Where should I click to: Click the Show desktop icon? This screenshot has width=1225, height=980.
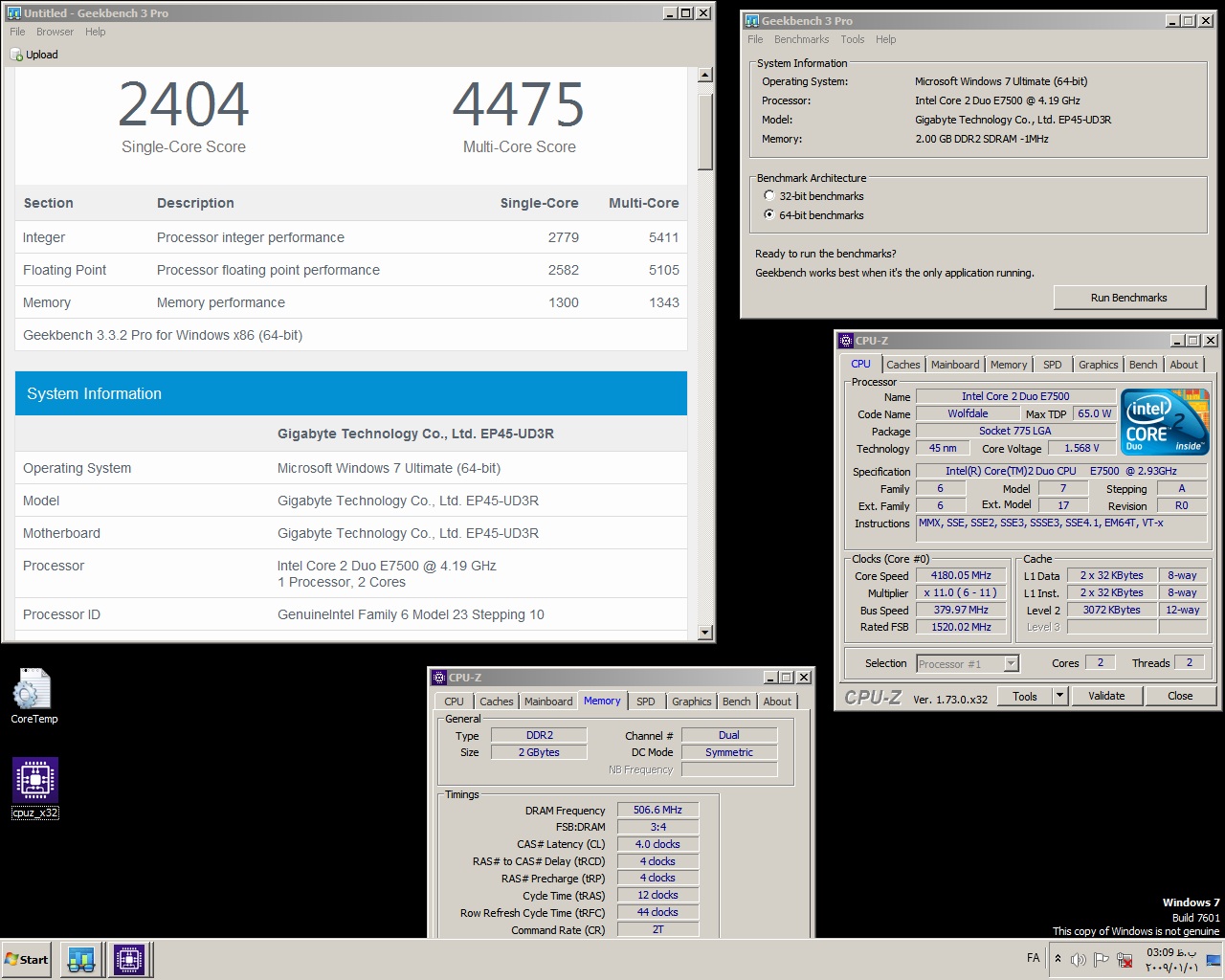1213,960
